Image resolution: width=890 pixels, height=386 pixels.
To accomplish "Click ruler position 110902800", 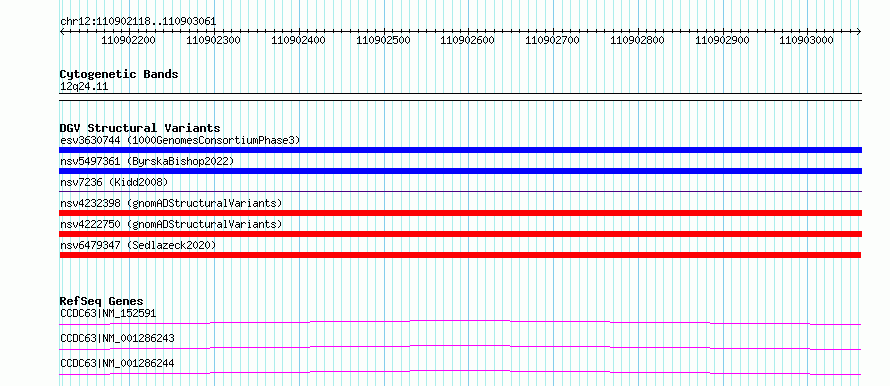I will pyautogui.click(x=637, y=40).
